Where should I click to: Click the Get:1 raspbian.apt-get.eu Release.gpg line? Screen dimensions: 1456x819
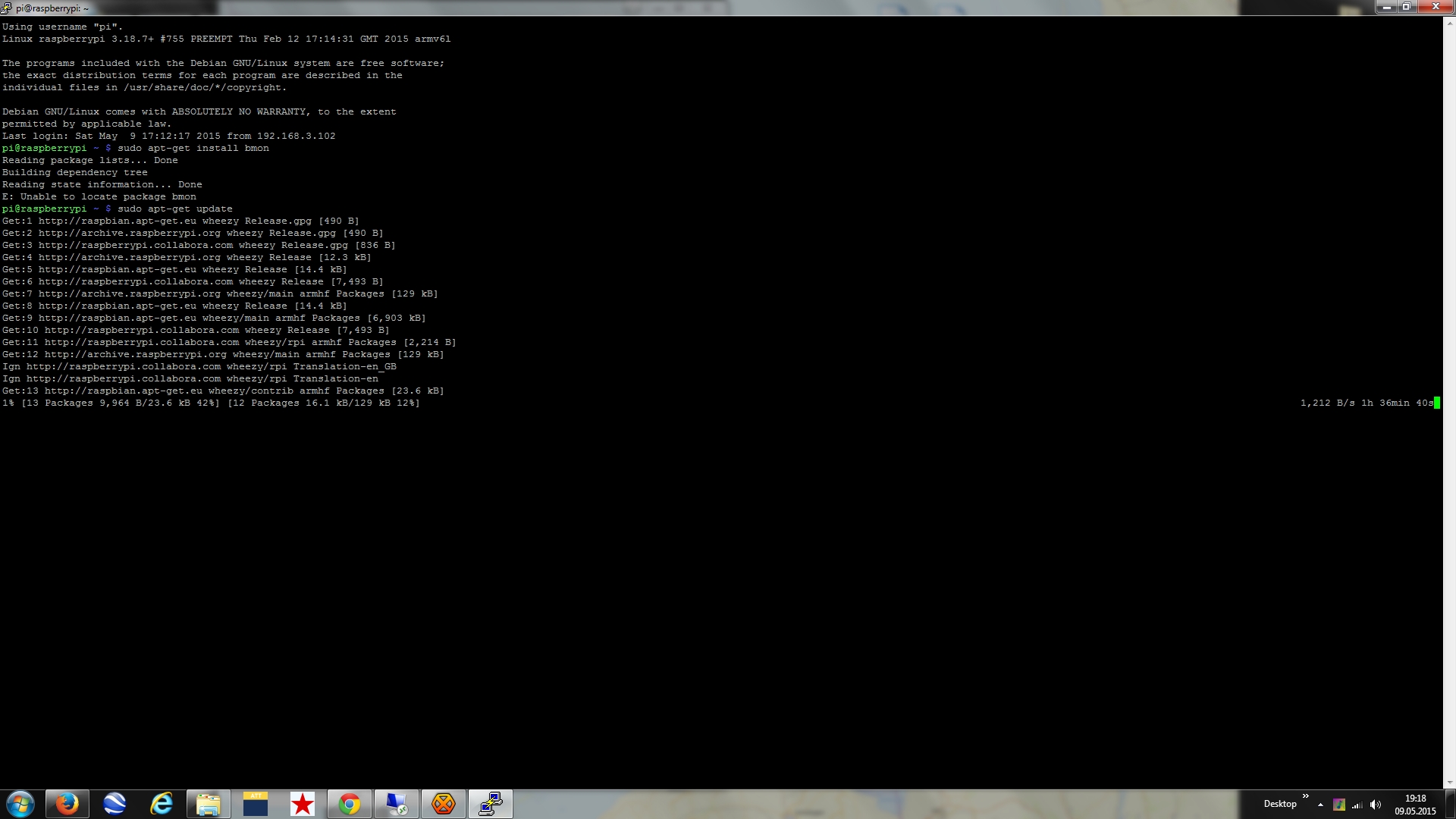point(180,221)
